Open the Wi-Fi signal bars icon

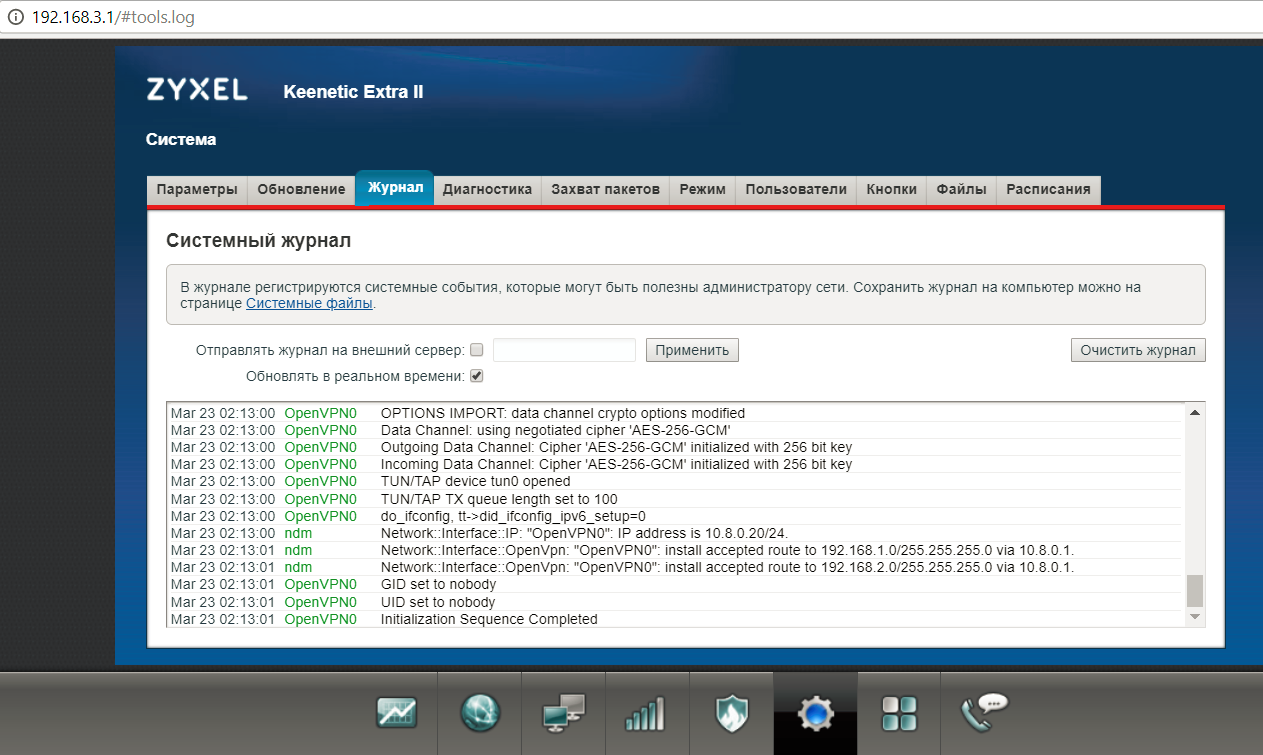647,713
